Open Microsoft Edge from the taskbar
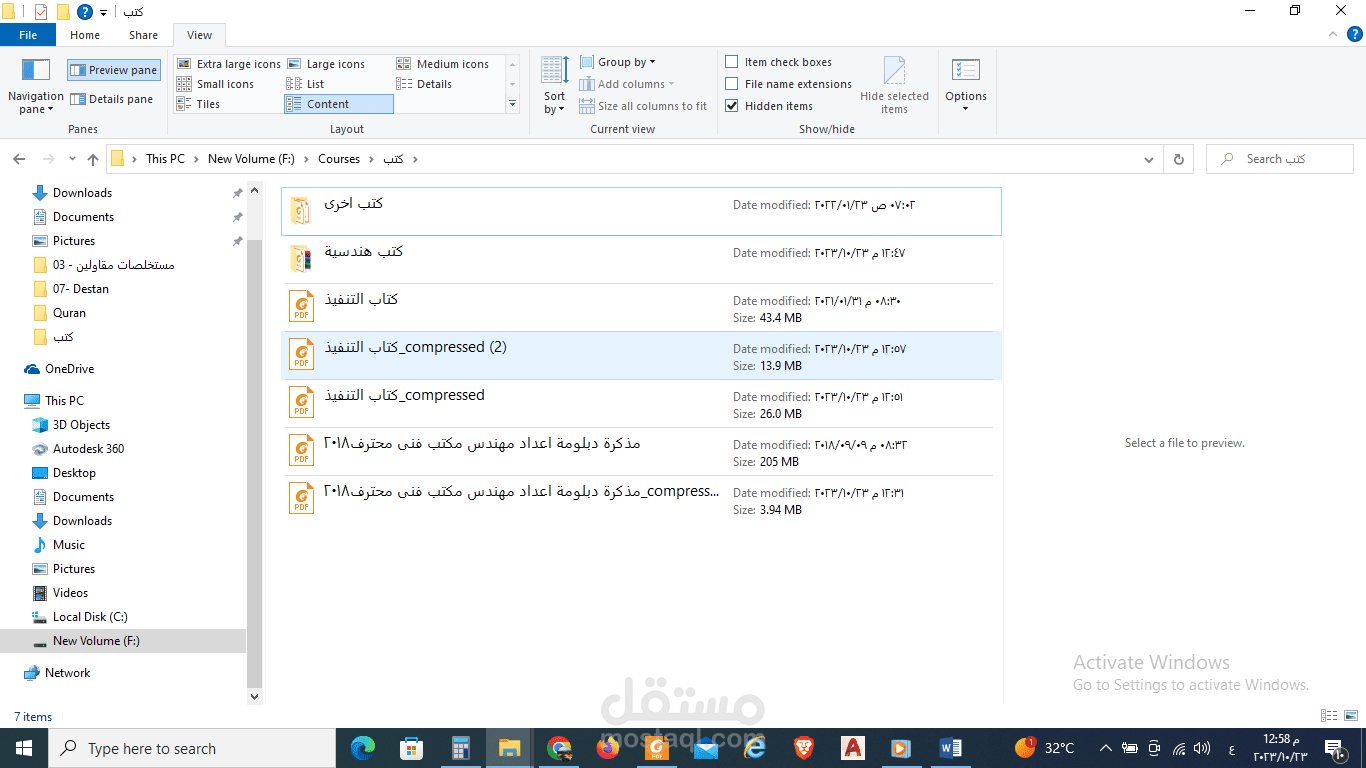 pos(363,748)
